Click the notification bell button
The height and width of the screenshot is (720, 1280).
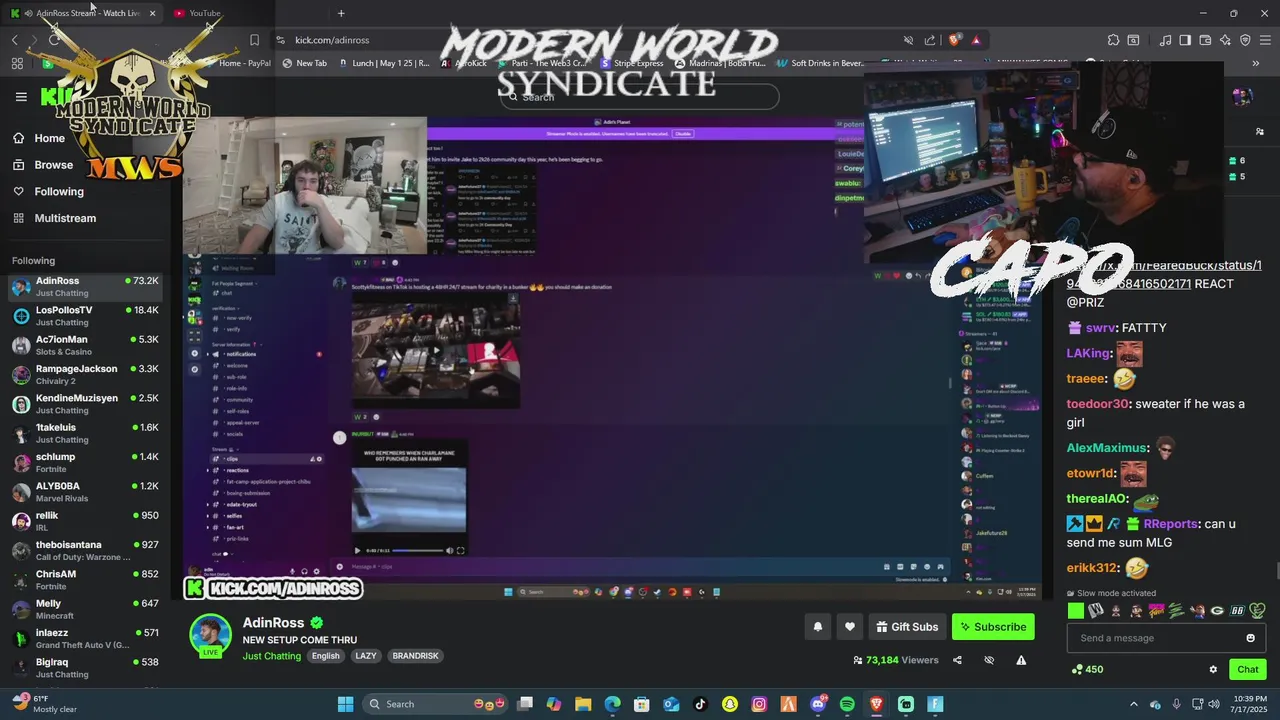click(x=817, y=627)
